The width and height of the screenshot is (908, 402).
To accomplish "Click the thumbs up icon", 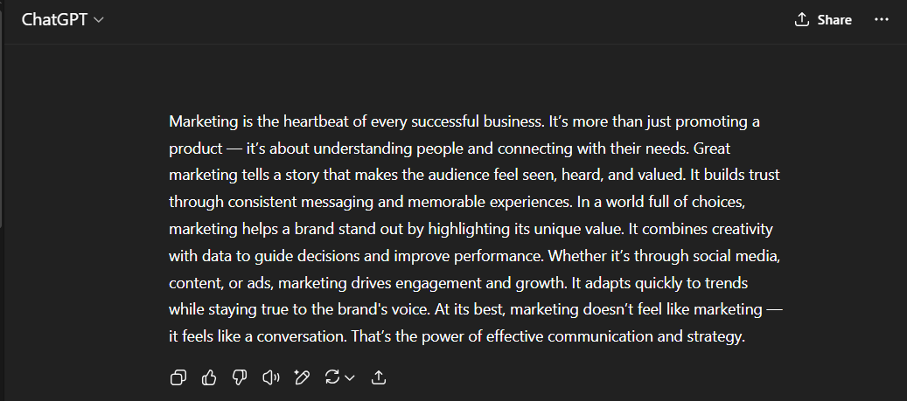I will tap(209, 377).
